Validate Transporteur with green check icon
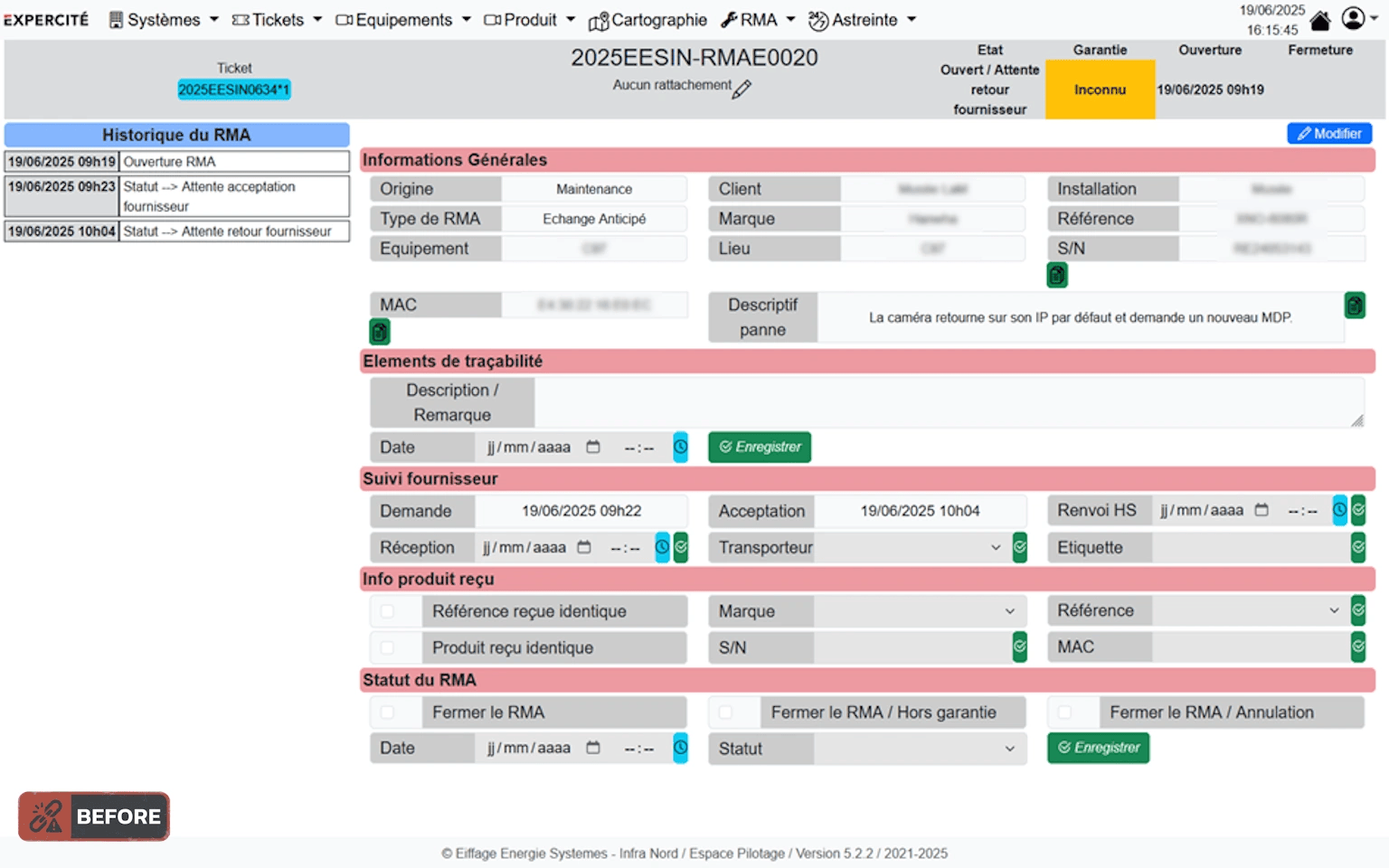The width and height of the screenshot is (1389, 868). pos(1019,547)
